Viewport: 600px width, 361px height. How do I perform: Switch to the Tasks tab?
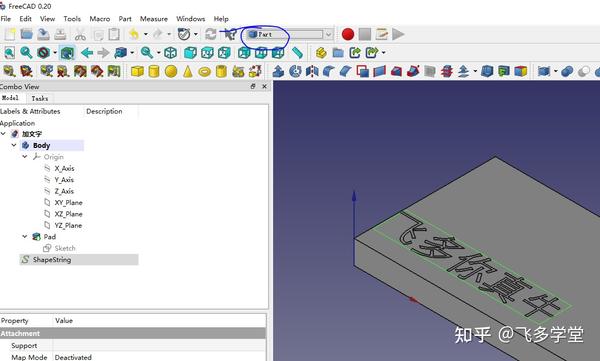pyautogui.click(x=40, y=98)
